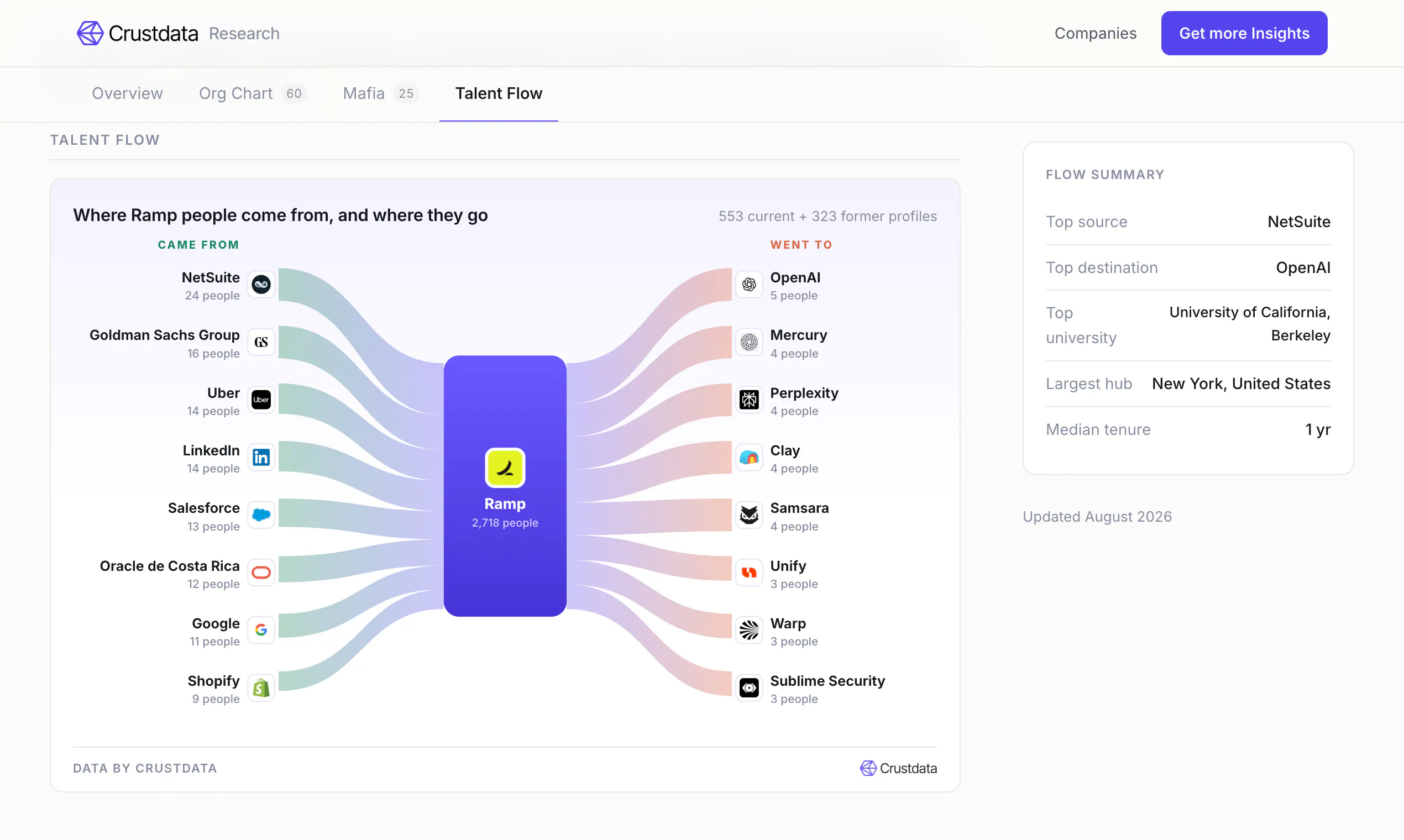1404x840 pixels.
Task: Click the 60 badge on Org Chart
Action: pos(294,93)
